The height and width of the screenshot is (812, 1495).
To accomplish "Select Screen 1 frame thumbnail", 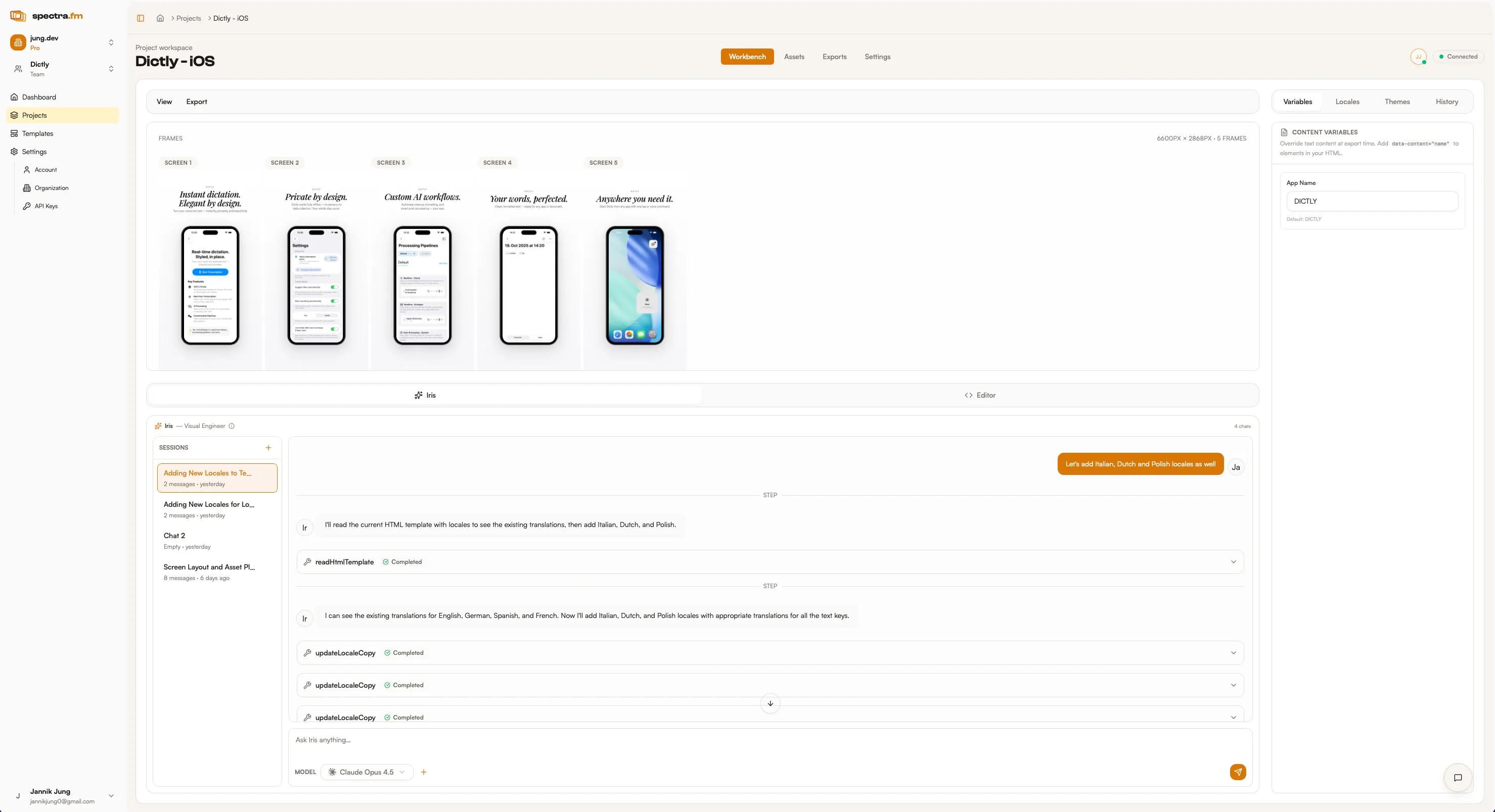I will 210,270.
